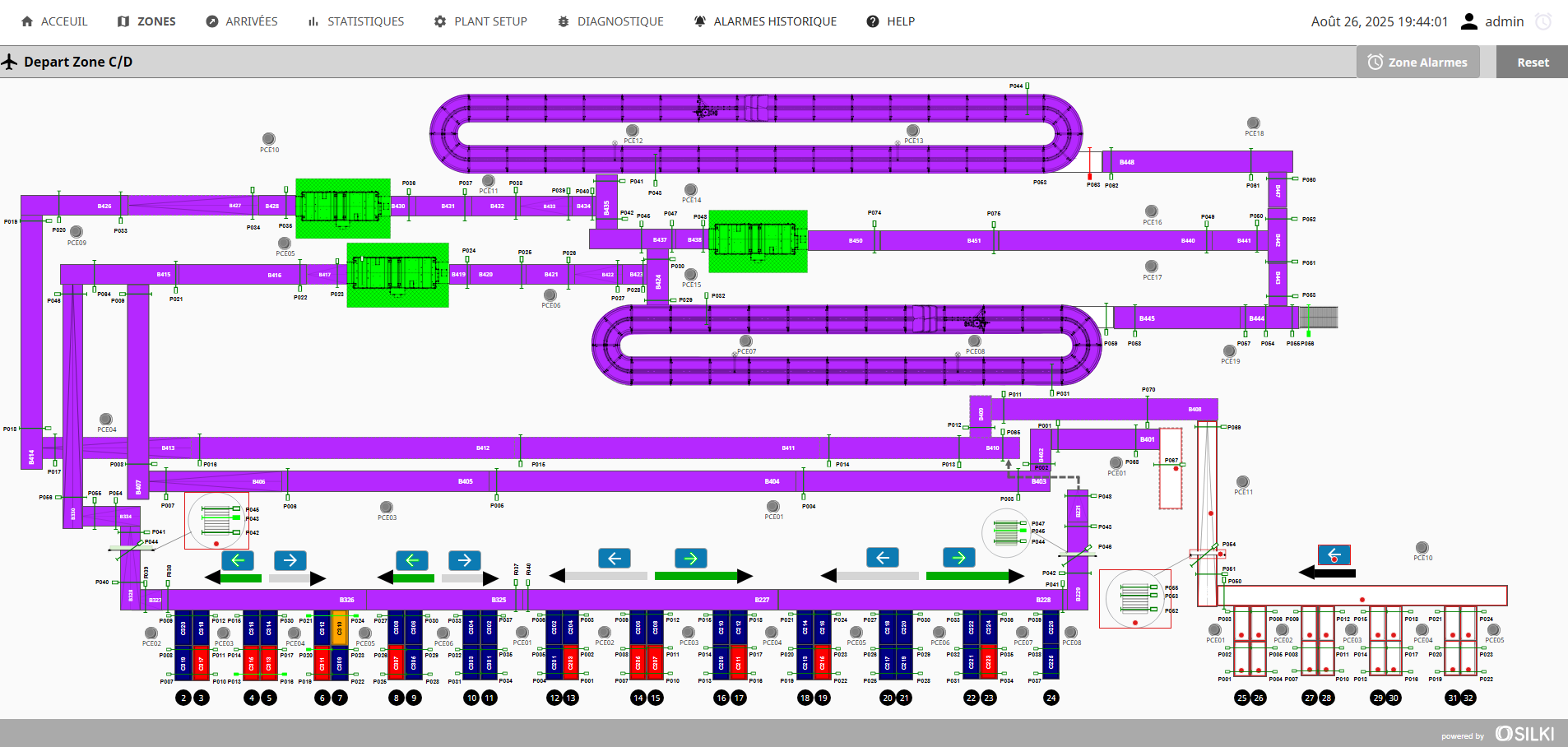Select the red chute C223
This screenshot has height=747, width=1568.
(989, 662)
